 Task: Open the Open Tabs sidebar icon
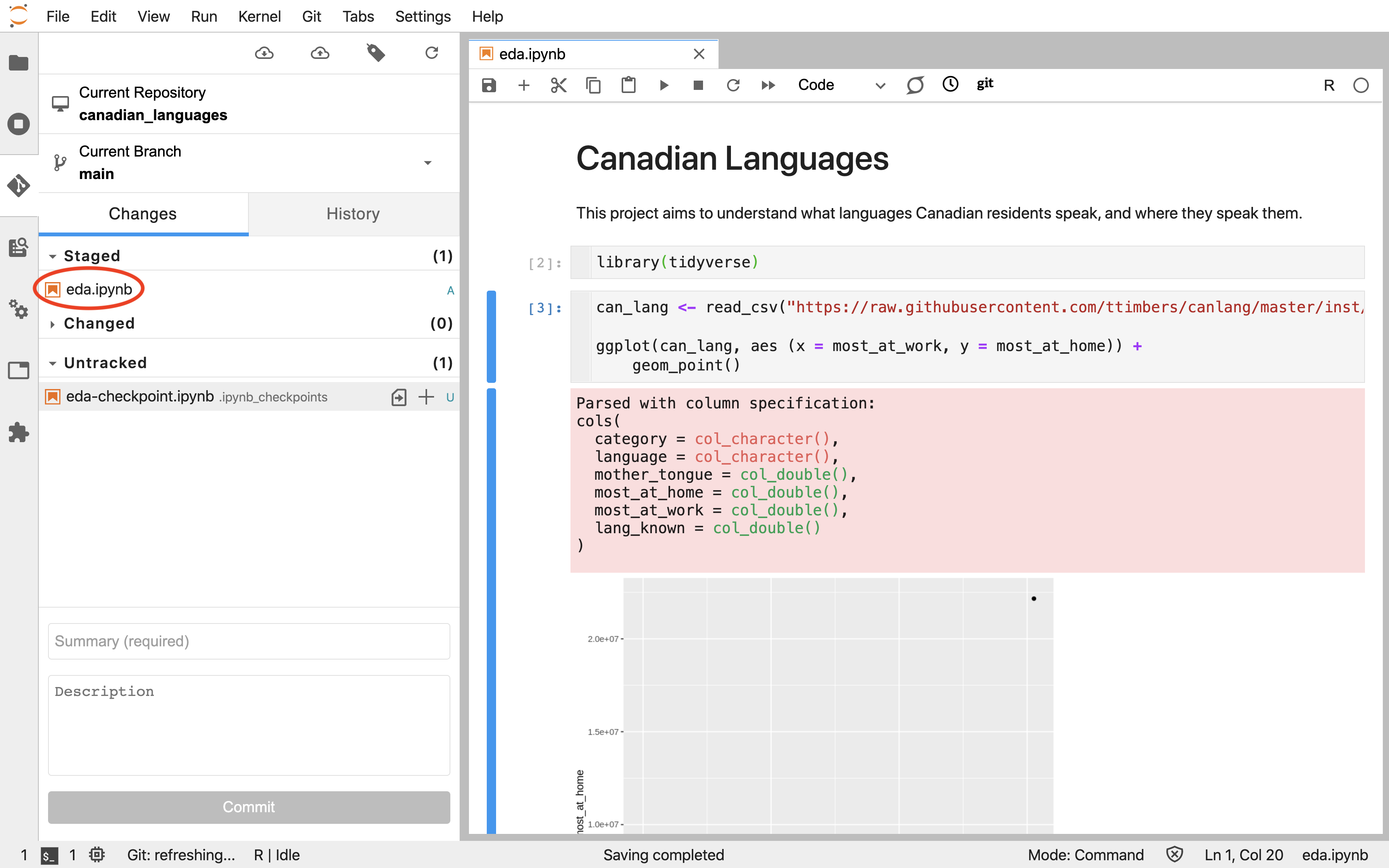(x=18, y=370)
